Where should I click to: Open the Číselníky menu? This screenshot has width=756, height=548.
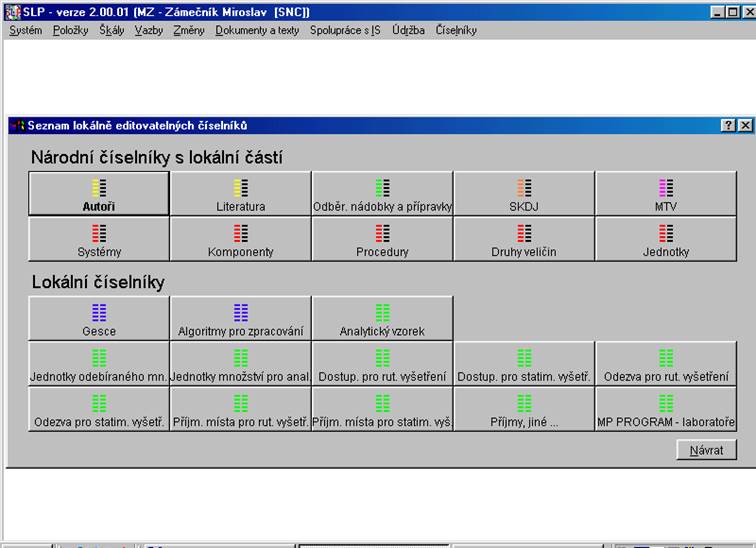(456, 30)
